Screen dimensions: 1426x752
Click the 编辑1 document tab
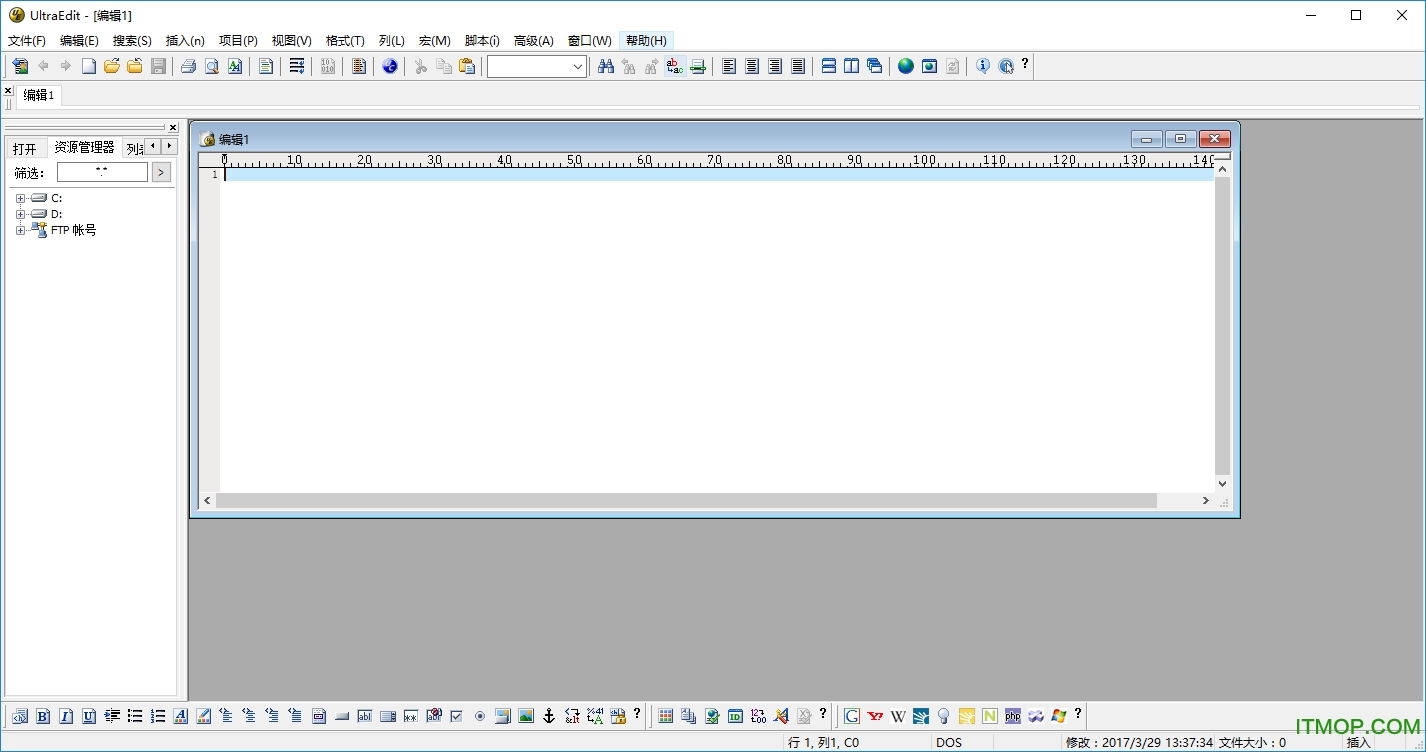[x=39, y=95]
